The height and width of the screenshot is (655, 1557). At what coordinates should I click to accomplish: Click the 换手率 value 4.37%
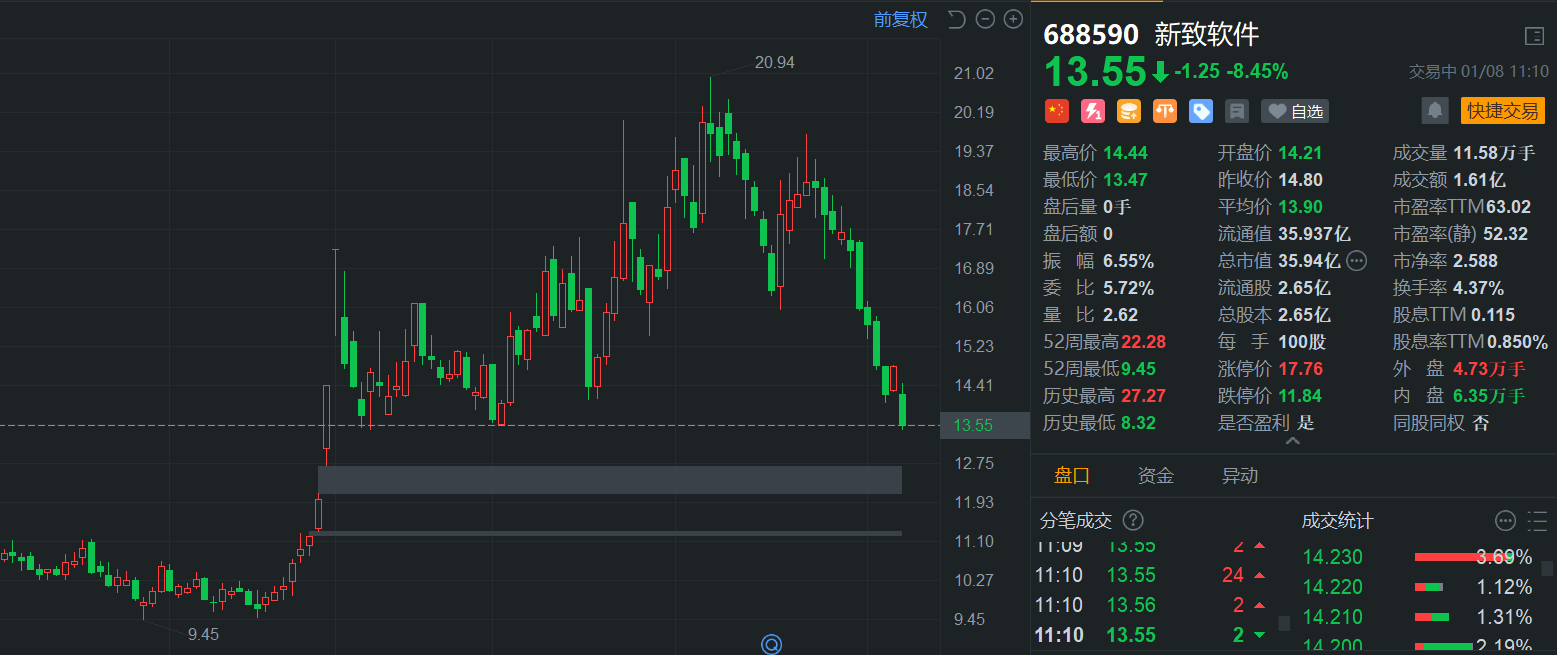pyautogui.click(x=1479, y=288)
